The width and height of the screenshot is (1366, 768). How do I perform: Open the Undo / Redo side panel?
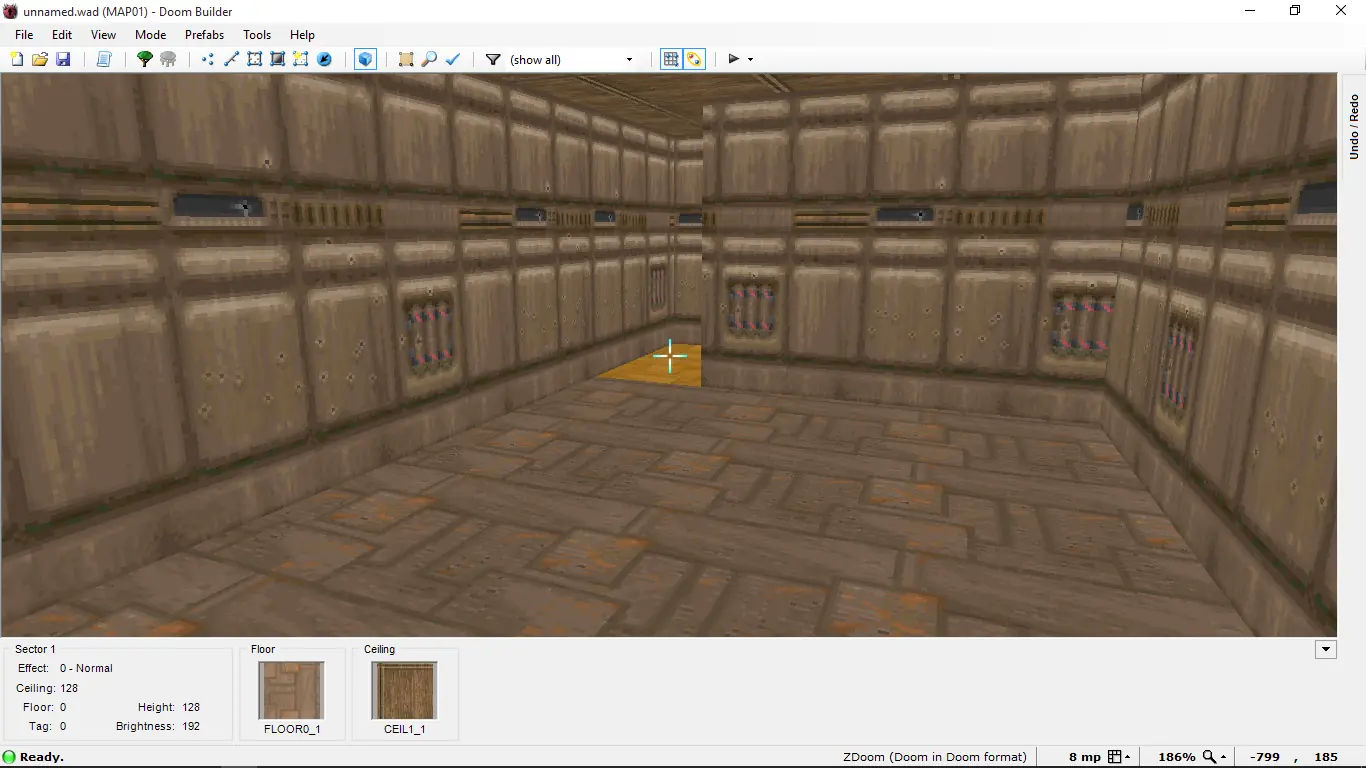click(x=1354, y=126)
